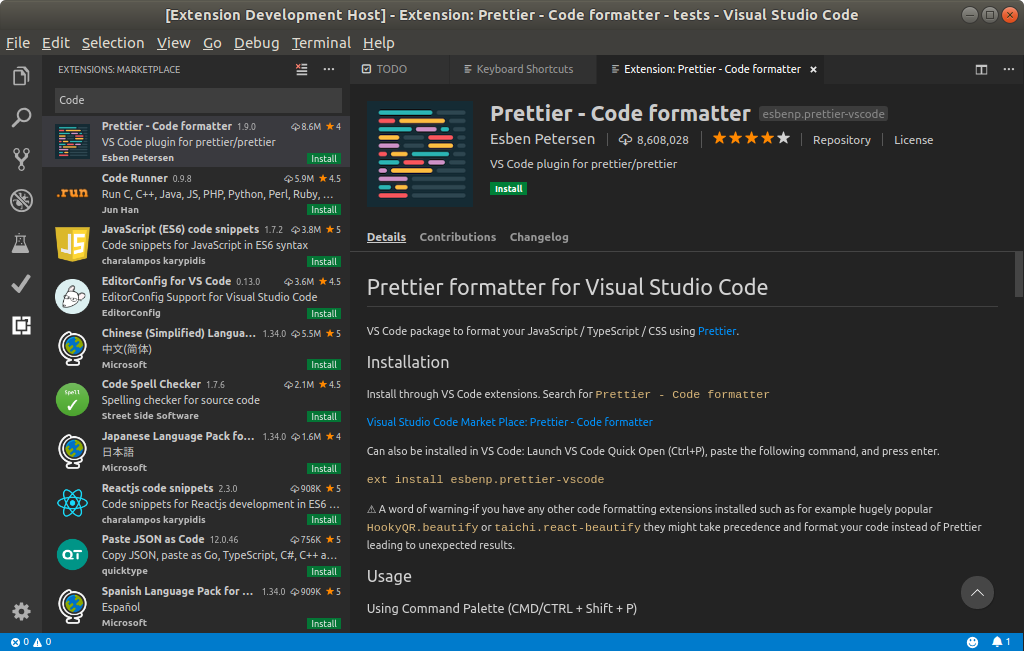Click the scroll-to-top chevron on the page
This screenshot has height=651, width=1024.
point(977,592)
